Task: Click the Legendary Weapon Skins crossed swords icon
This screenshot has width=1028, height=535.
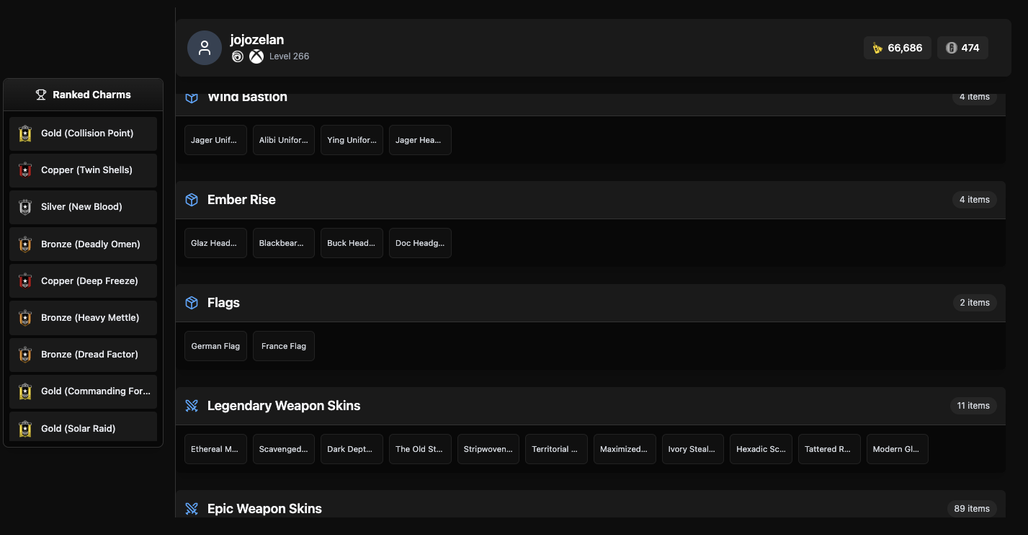Action: coord(191,406)
